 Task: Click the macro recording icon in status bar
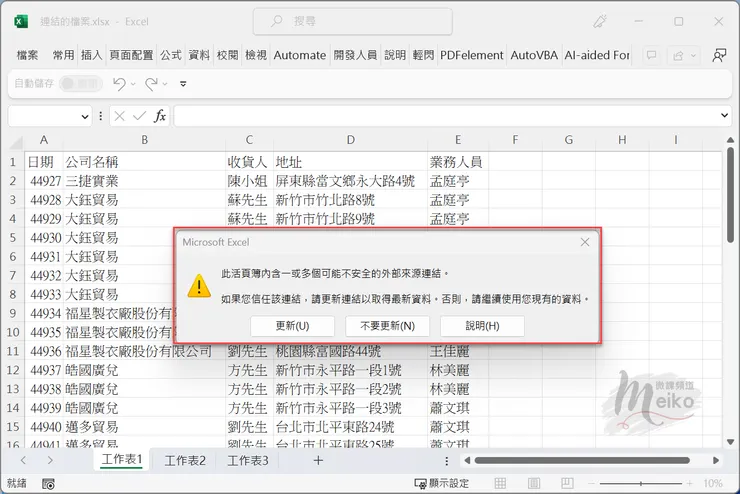[x=48, y=484]
